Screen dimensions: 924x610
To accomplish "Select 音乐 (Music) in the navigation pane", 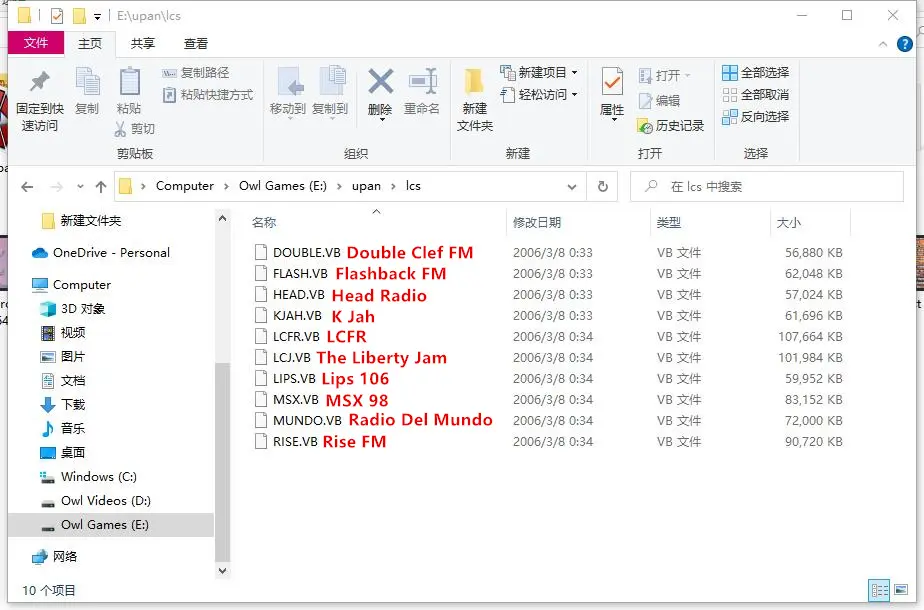I will 63,428.
